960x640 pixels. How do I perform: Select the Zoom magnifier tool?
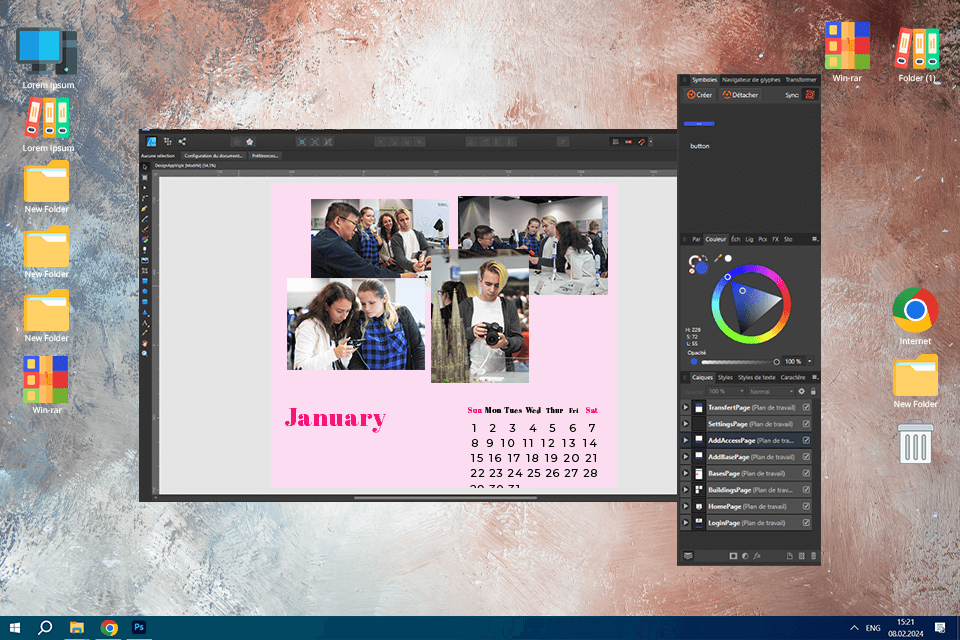tap(146, 353)
